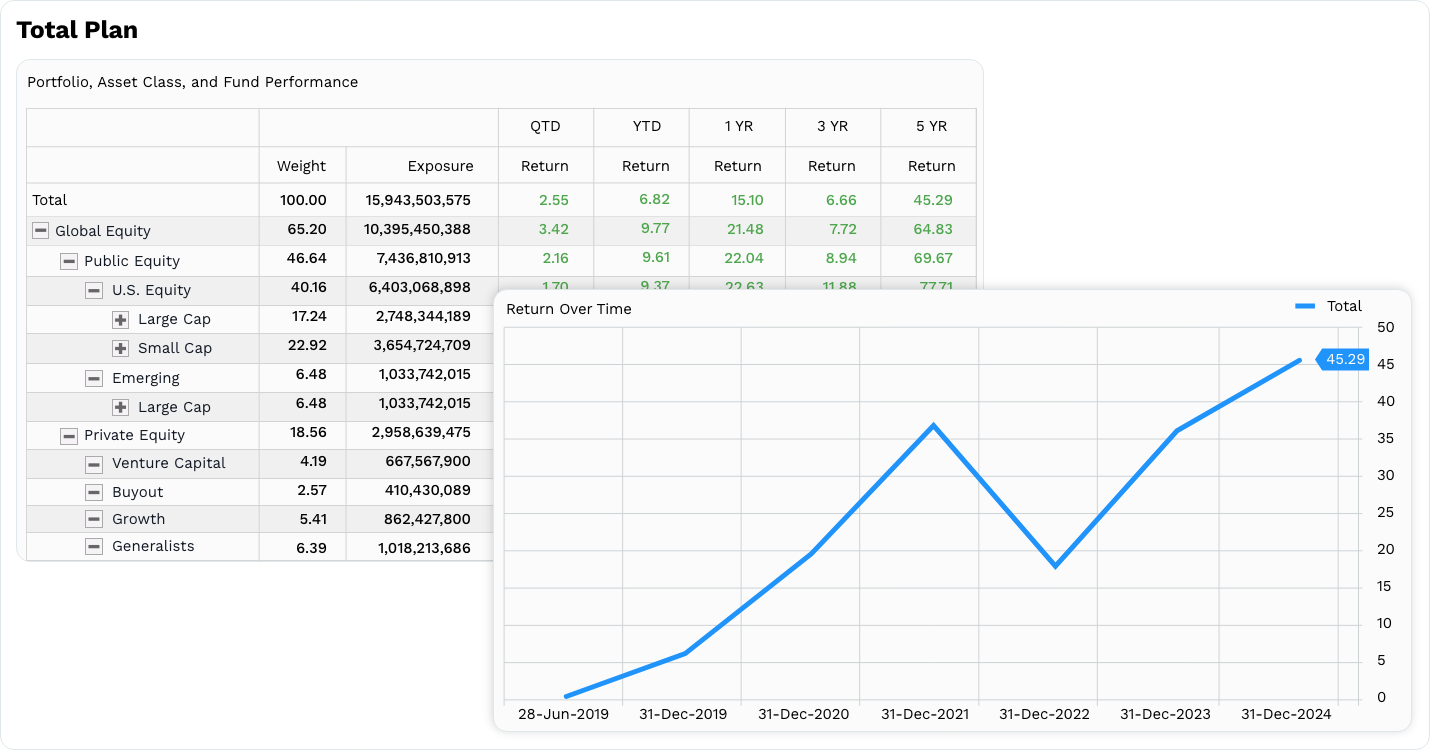The width and height of the screenshot is (1430, 750).
Task: Select the 31-Dec-2021 axis label
Action: click(x=923, y=714)
